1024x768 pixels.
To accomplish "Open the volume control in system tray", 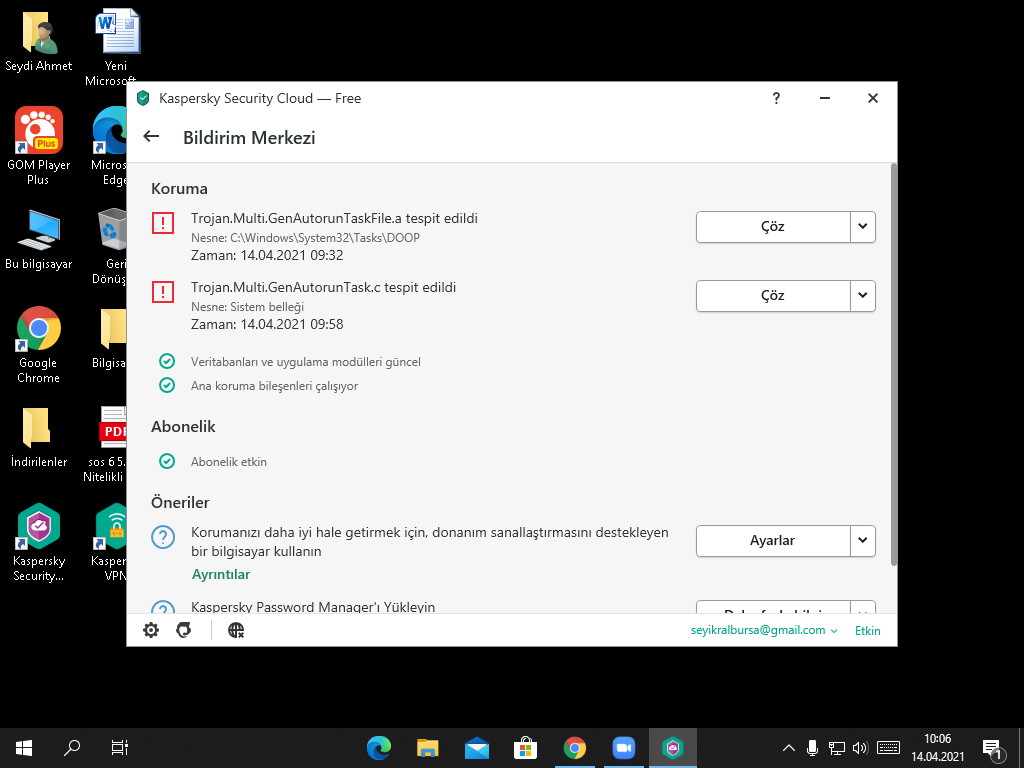I will point(860,748).
